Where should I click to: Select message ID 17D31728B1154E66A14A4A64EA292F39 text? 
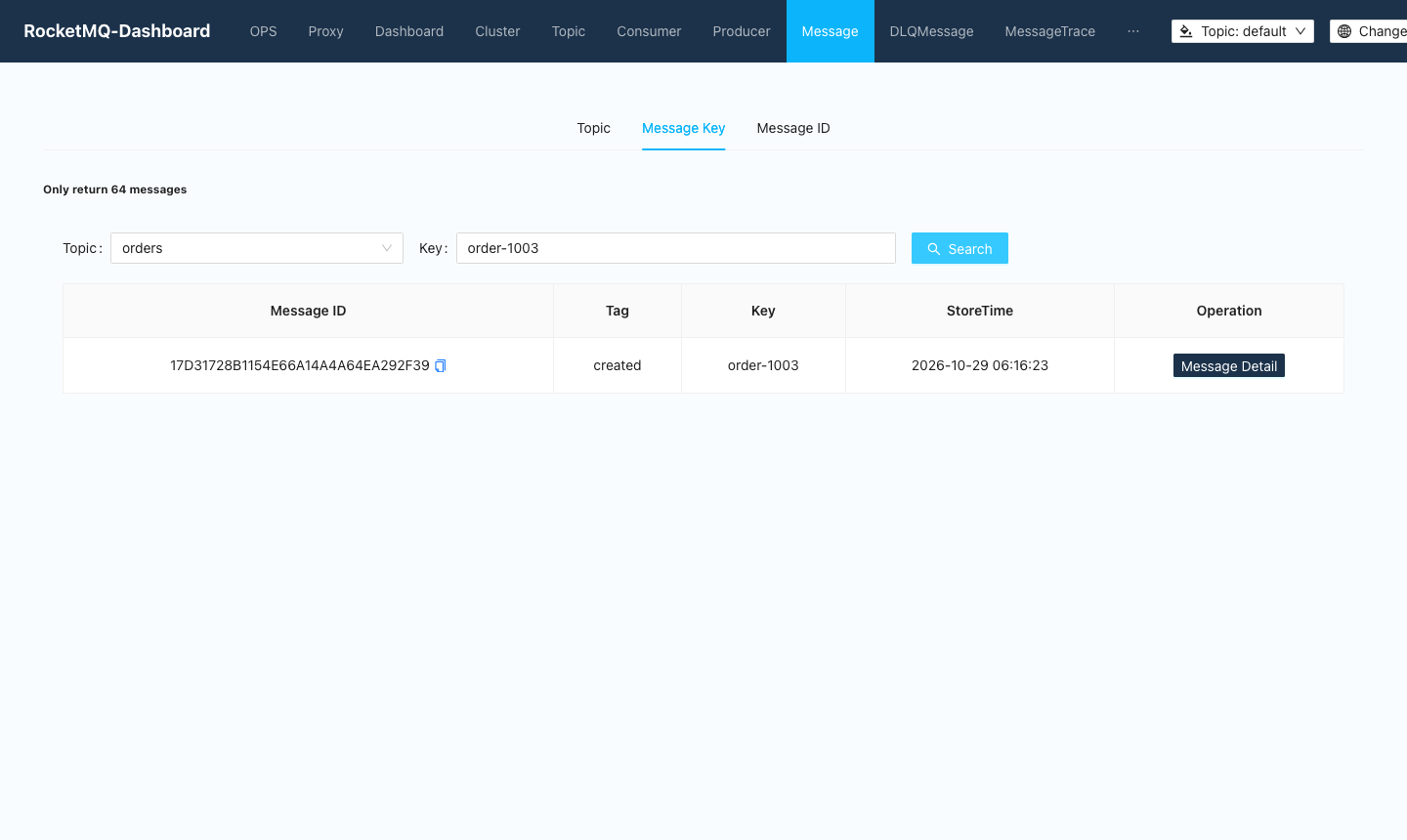tap(300, 365)
